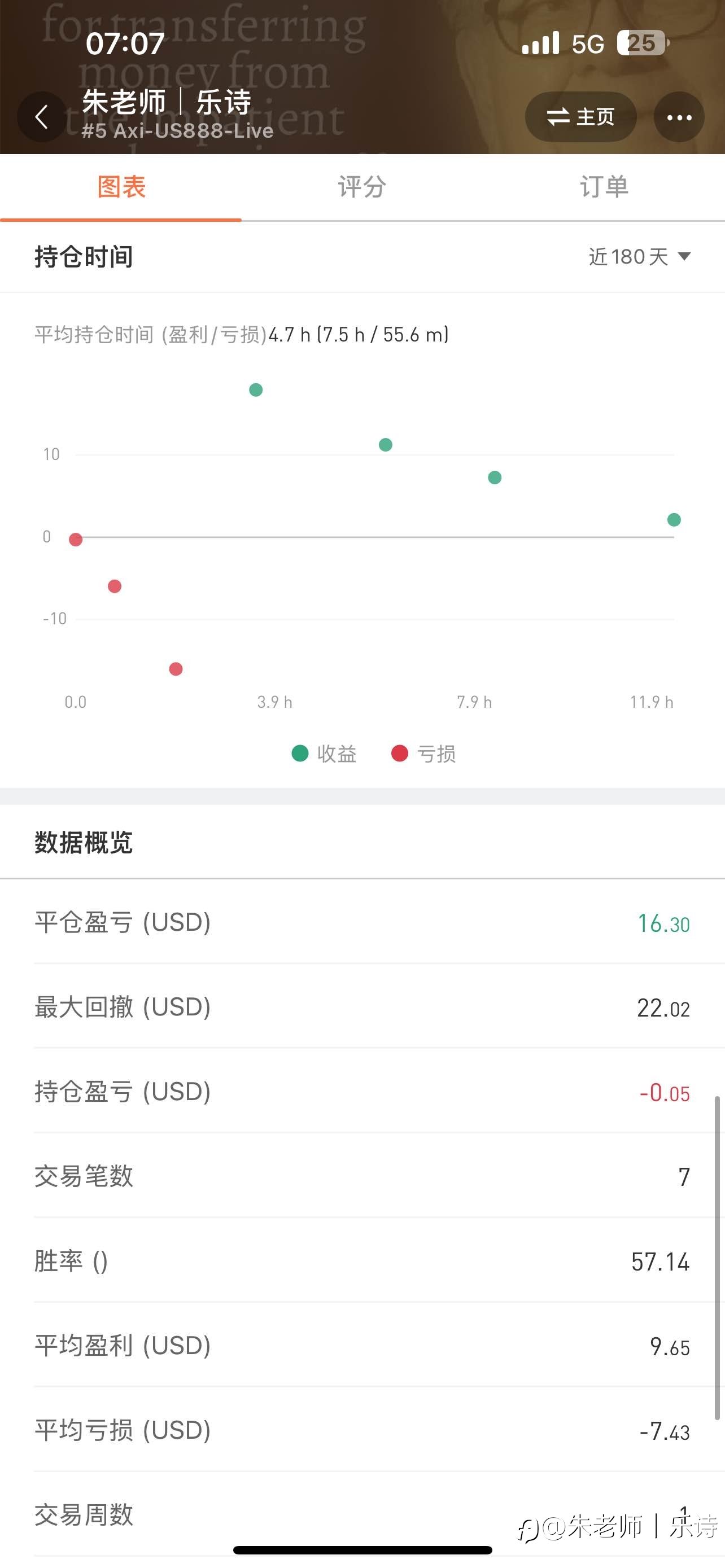
Task: Tap the 胜率 value 57.14 row
Action: coord(362,1260)
